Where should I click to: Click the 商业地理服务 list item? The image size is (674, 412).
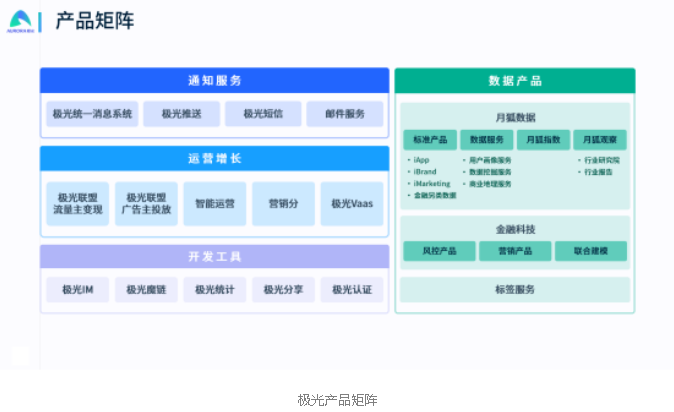[490, 184]
